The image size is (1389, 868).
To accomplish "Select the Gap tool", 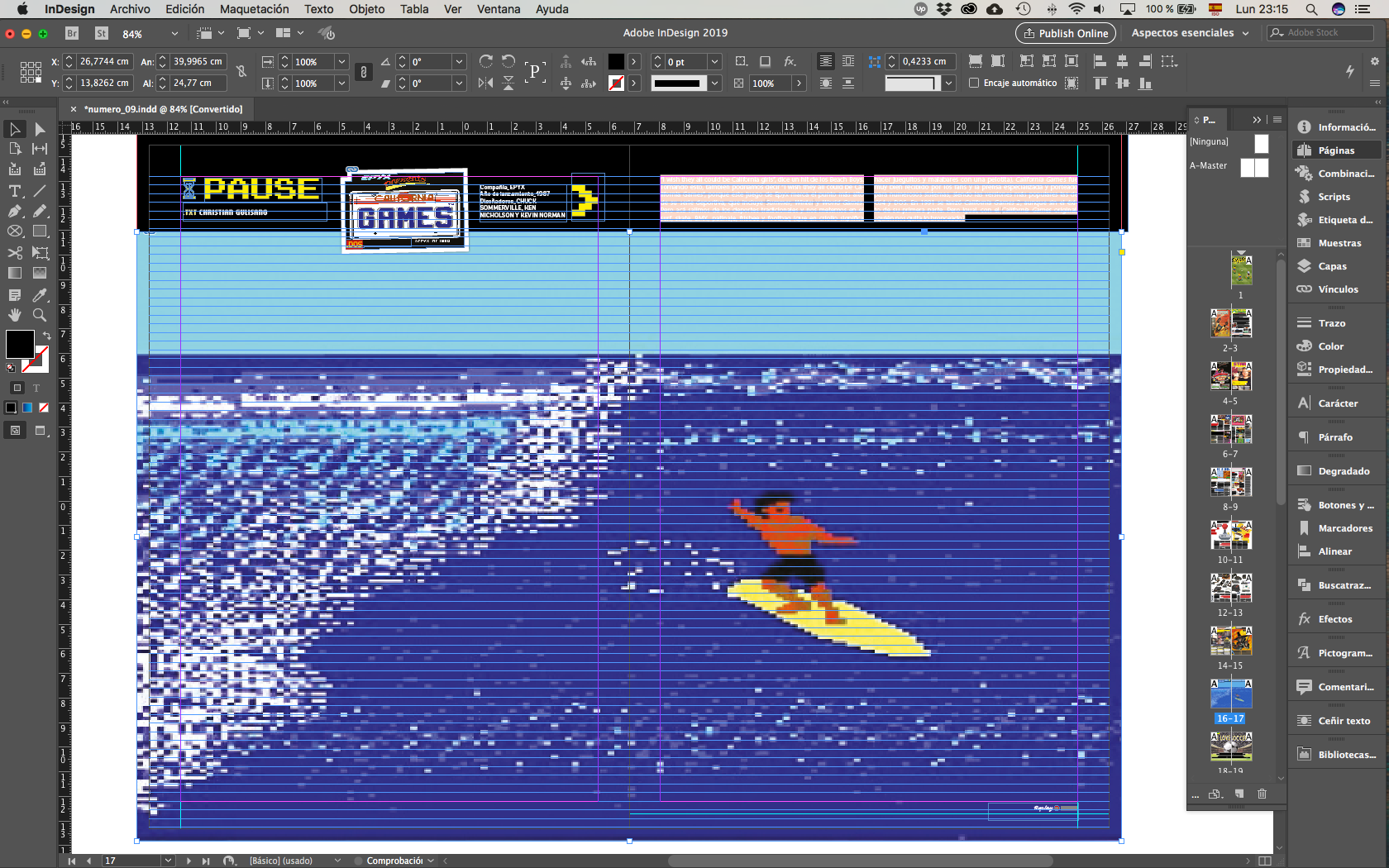I will pos(39,149).
